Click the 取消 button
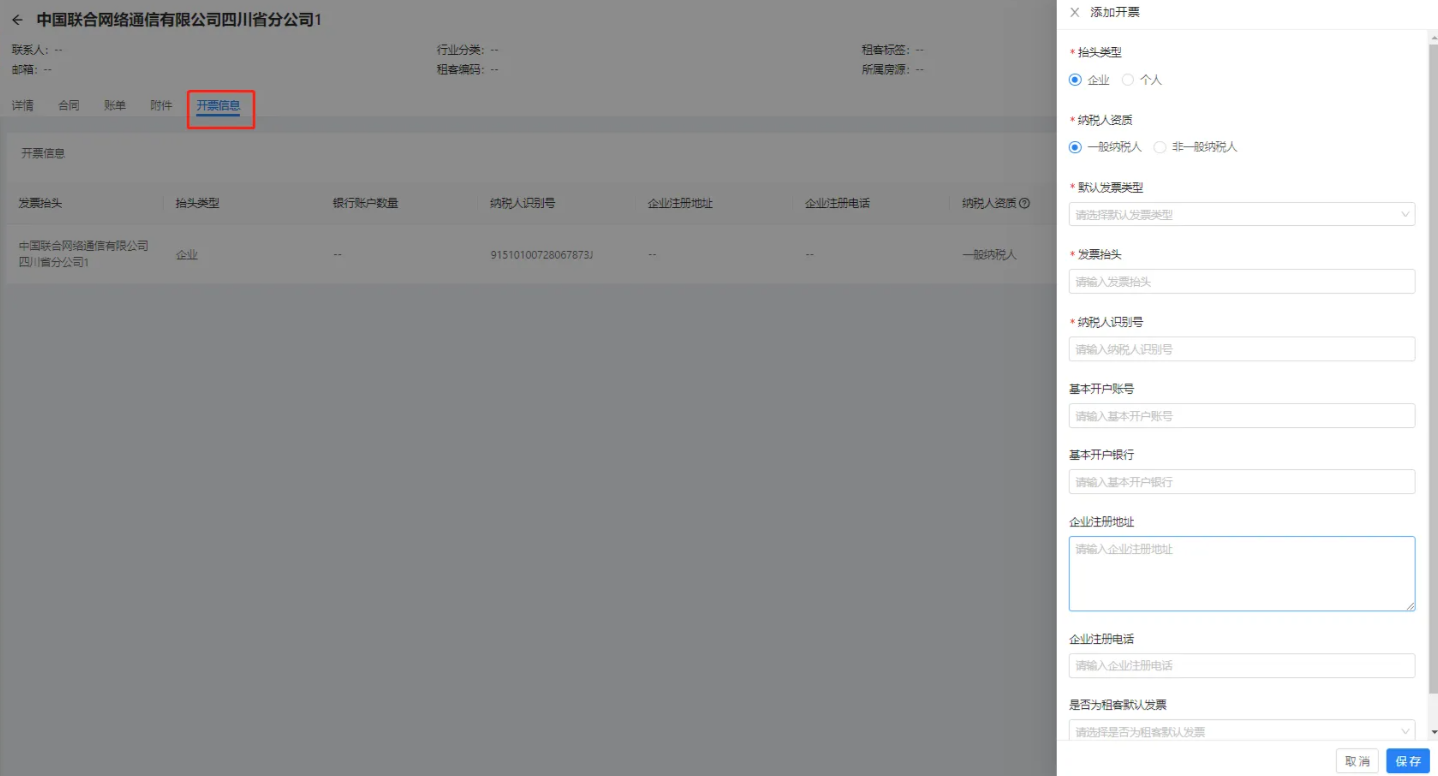The width and height of the screenshot is (1438, 776). [x=1357, y=761]
